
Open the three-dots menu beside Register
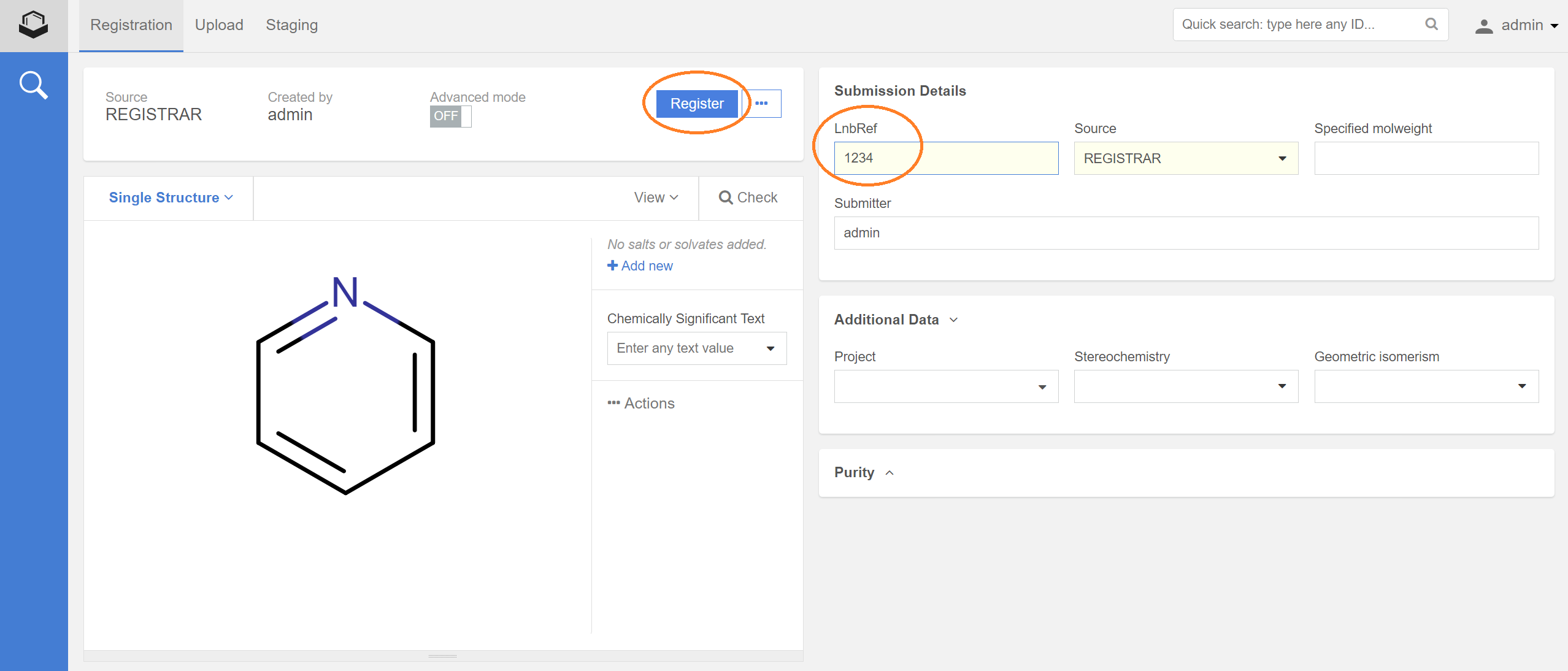(761, 104)
